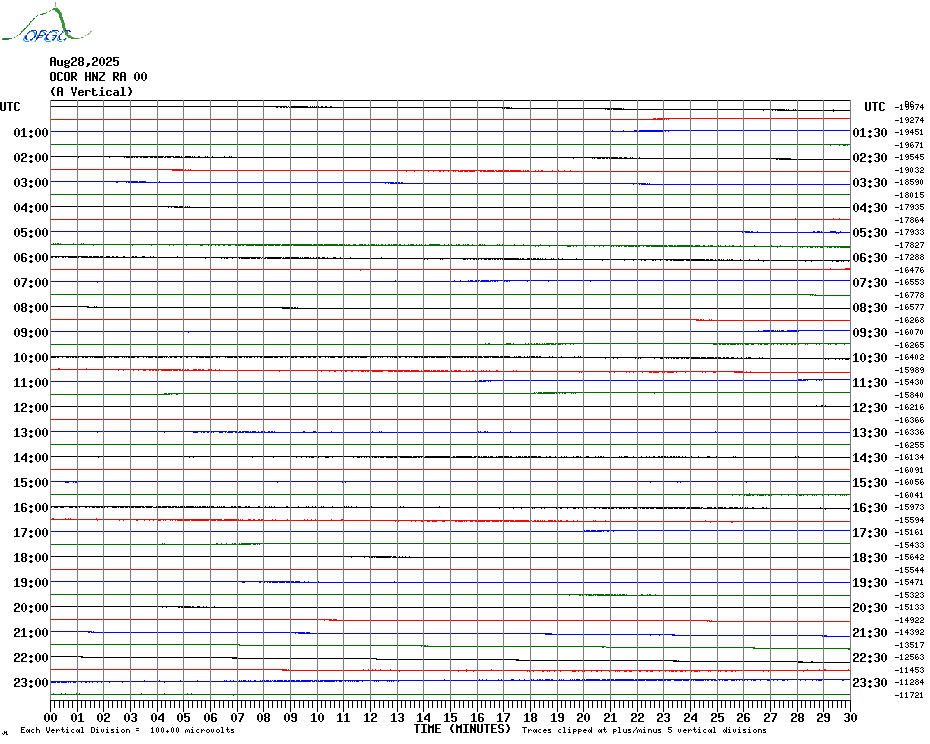Click the offset value "-16366"
The width and height of the screenshot is (930, 744).
[909, 420]
